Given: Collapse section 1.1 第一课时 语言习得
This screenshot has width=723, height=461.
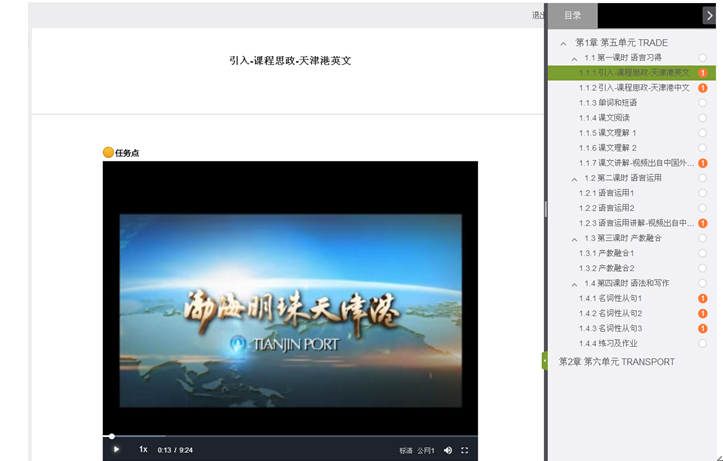Looking at the screenshot, I should pyautogui.click(x=574, y=59).
